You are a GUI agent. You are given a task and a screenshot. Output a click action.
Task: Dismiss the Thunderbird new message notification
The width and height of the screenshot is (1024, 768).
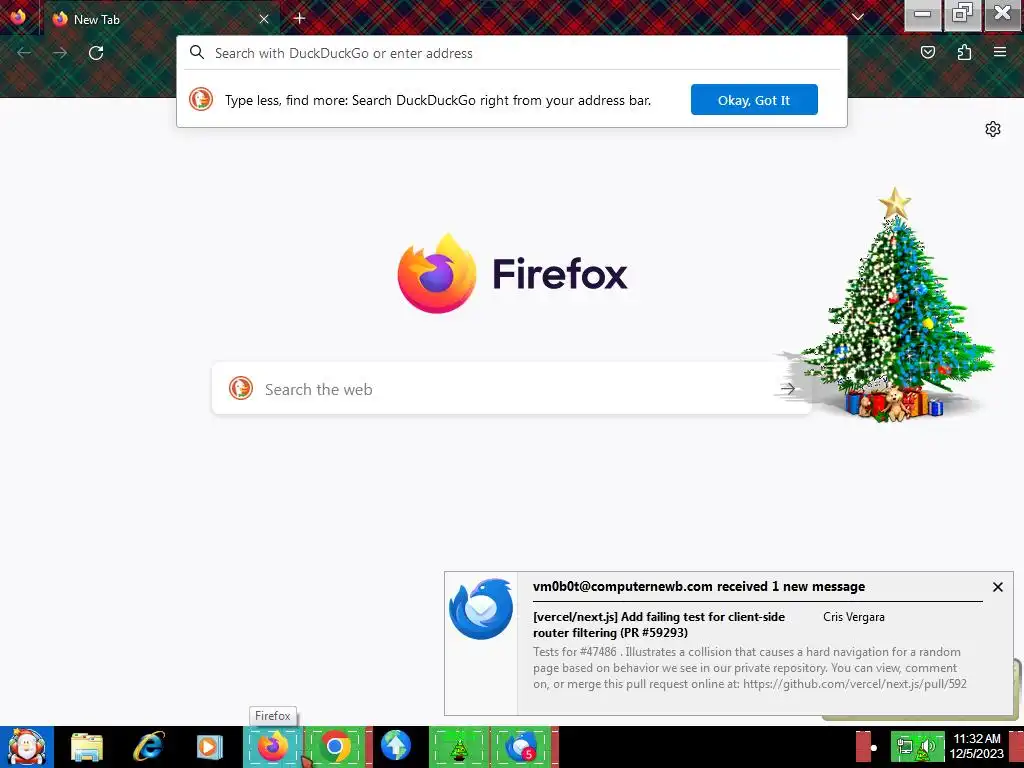998,587
